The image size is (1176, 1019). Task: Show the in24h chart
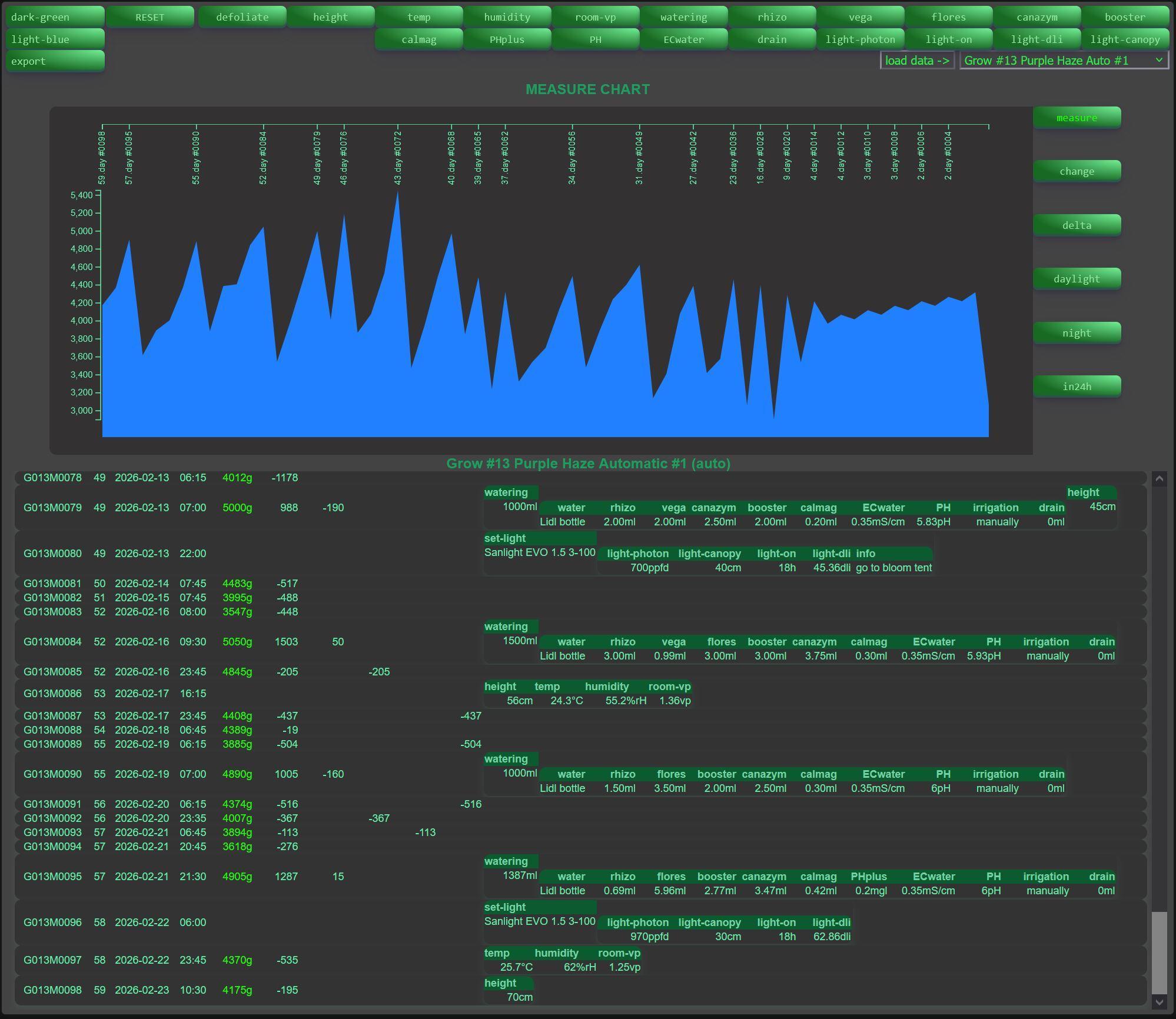coord(1077,387)
